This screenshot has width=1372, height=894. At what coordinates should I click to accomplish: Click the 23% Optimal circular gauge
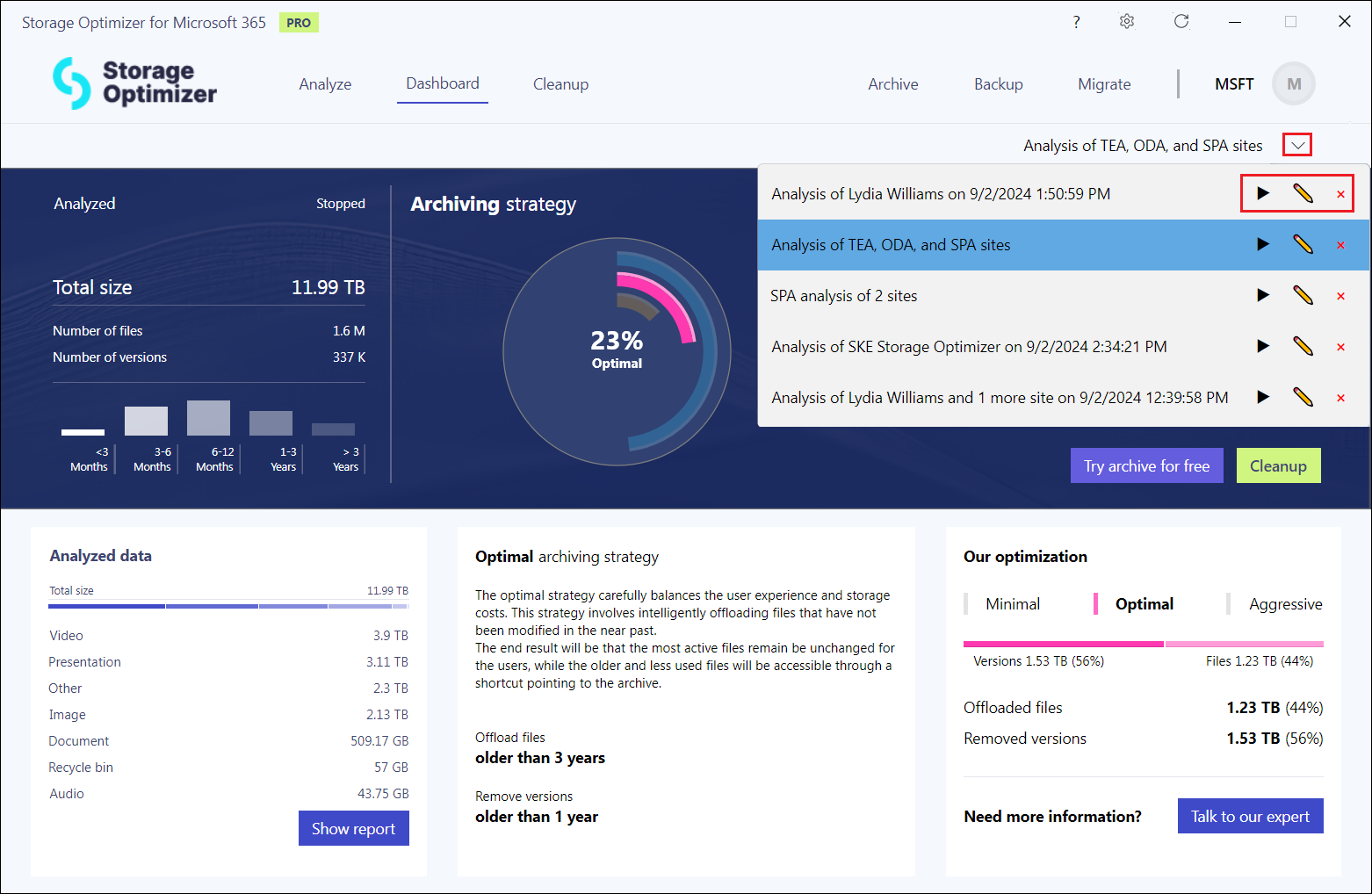617,351
